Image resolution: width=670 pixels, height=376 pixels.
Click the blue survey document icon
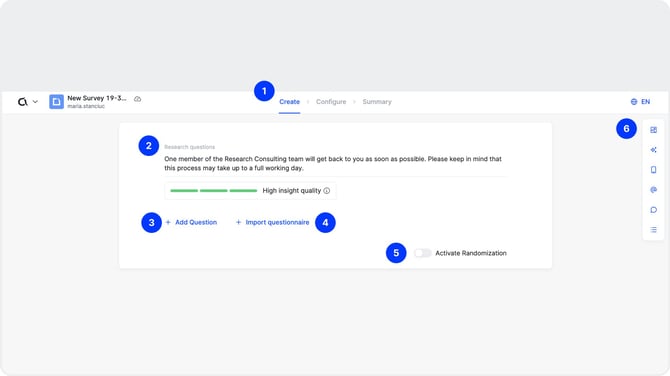click(x=56, y=102)
